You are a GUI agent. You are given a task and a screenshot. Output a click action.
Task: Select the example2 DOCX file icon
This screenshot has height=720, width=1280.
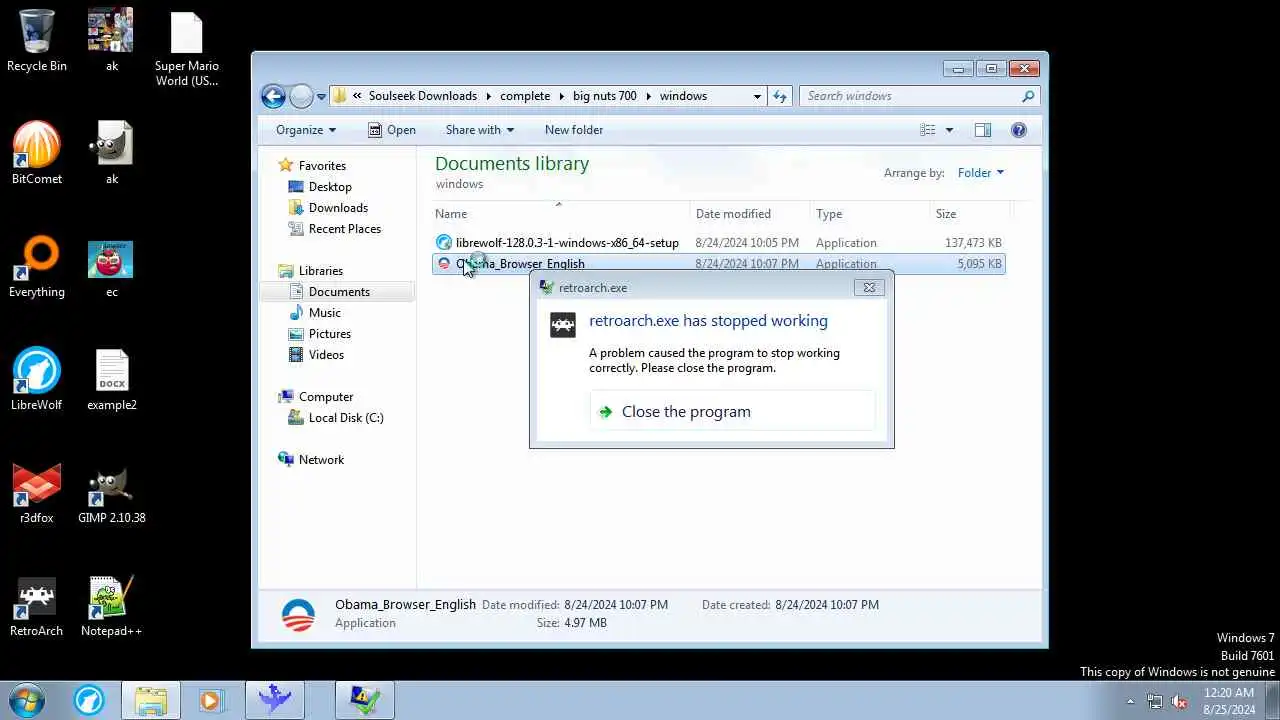(111, 379)
